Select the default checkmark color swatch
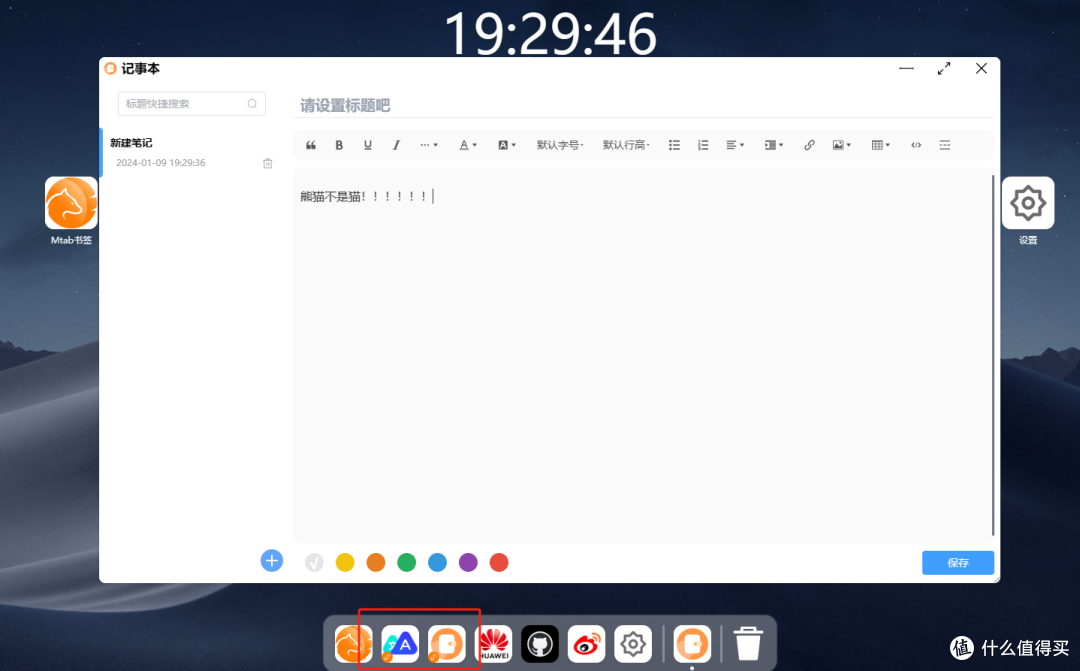 (314, 563)
